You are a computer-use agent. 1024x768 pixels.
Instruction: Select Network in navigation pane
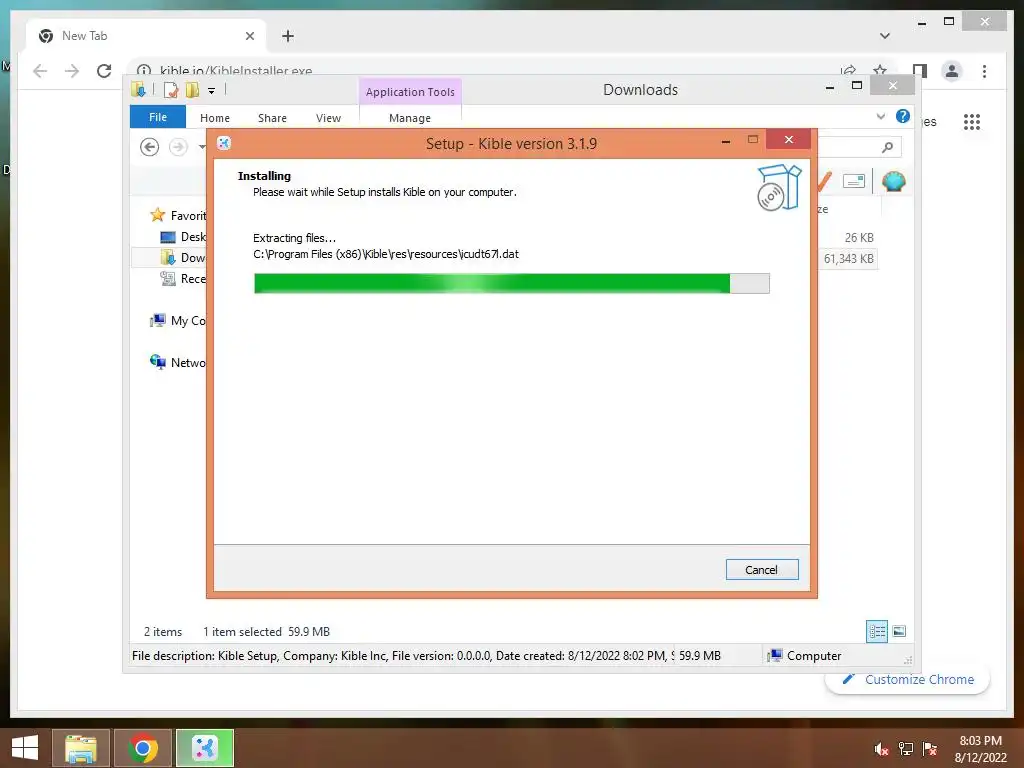[178, 362]
